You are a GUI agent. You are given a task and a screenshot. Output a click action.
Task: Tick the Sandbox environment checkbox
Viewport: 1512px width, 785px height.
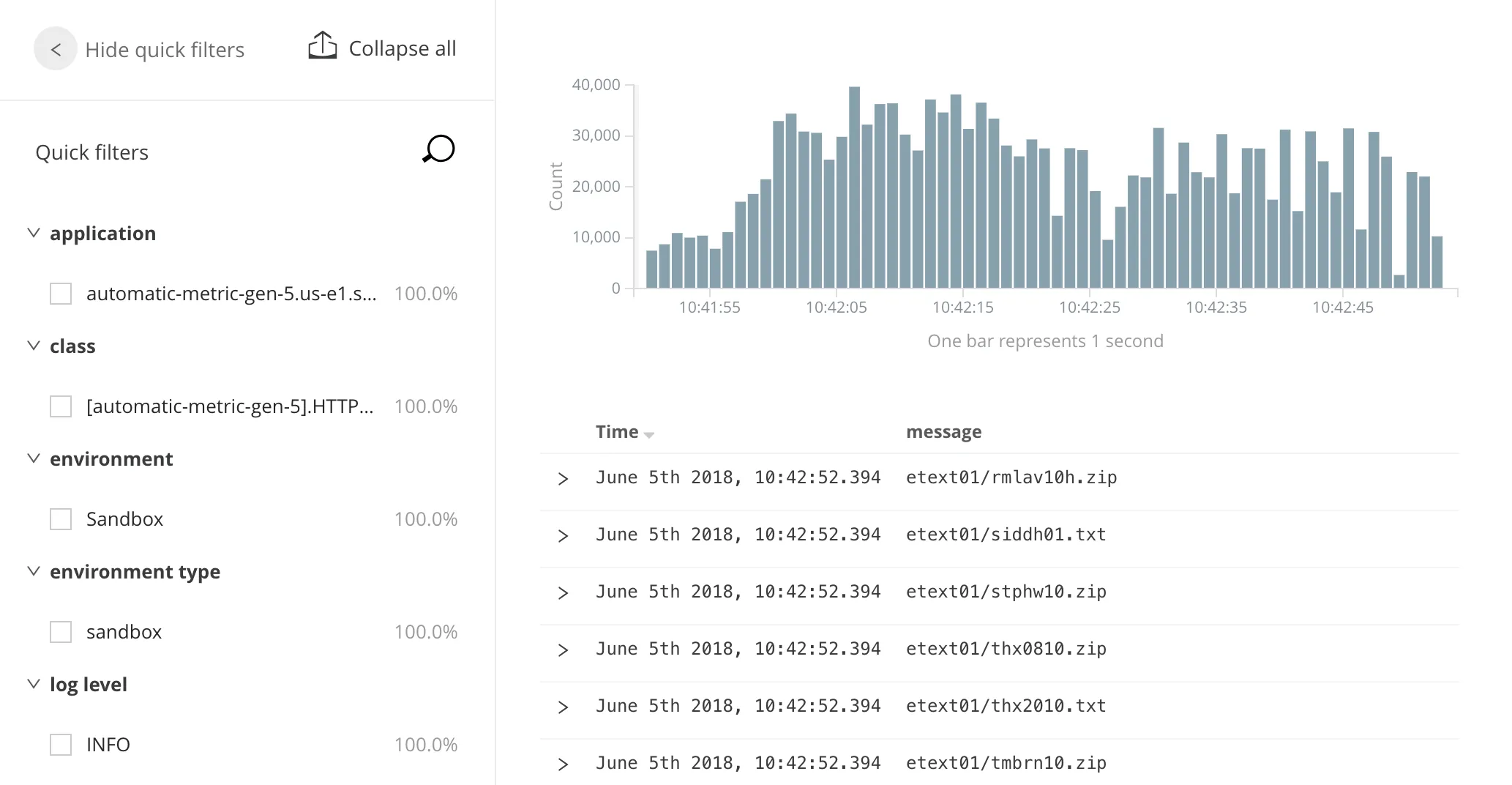click(61, 519)
